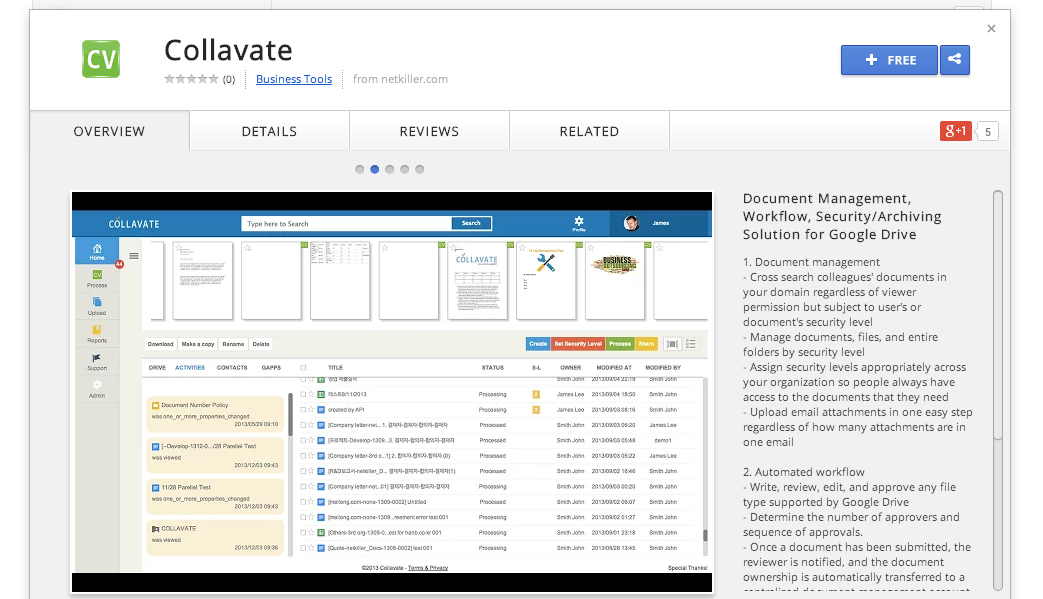Select the second (active) carousel dot
The image size is (1043, 599).
[x=374, y=170]
